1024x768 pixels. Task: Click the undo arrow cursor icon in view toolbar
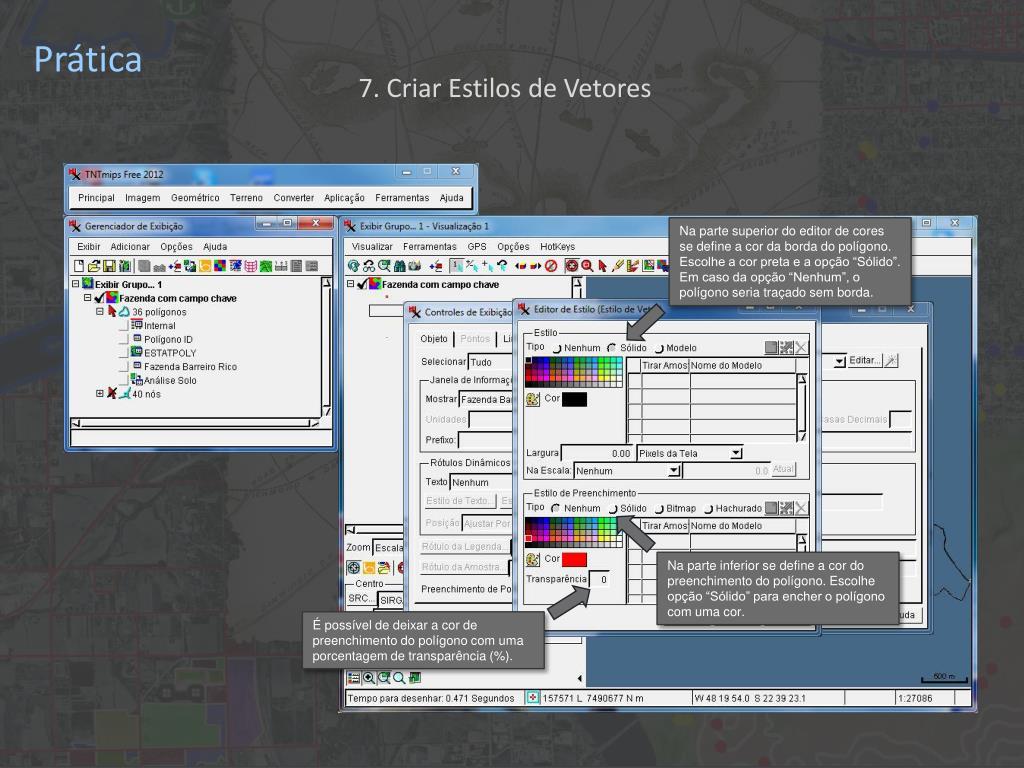tap(502, 266)
